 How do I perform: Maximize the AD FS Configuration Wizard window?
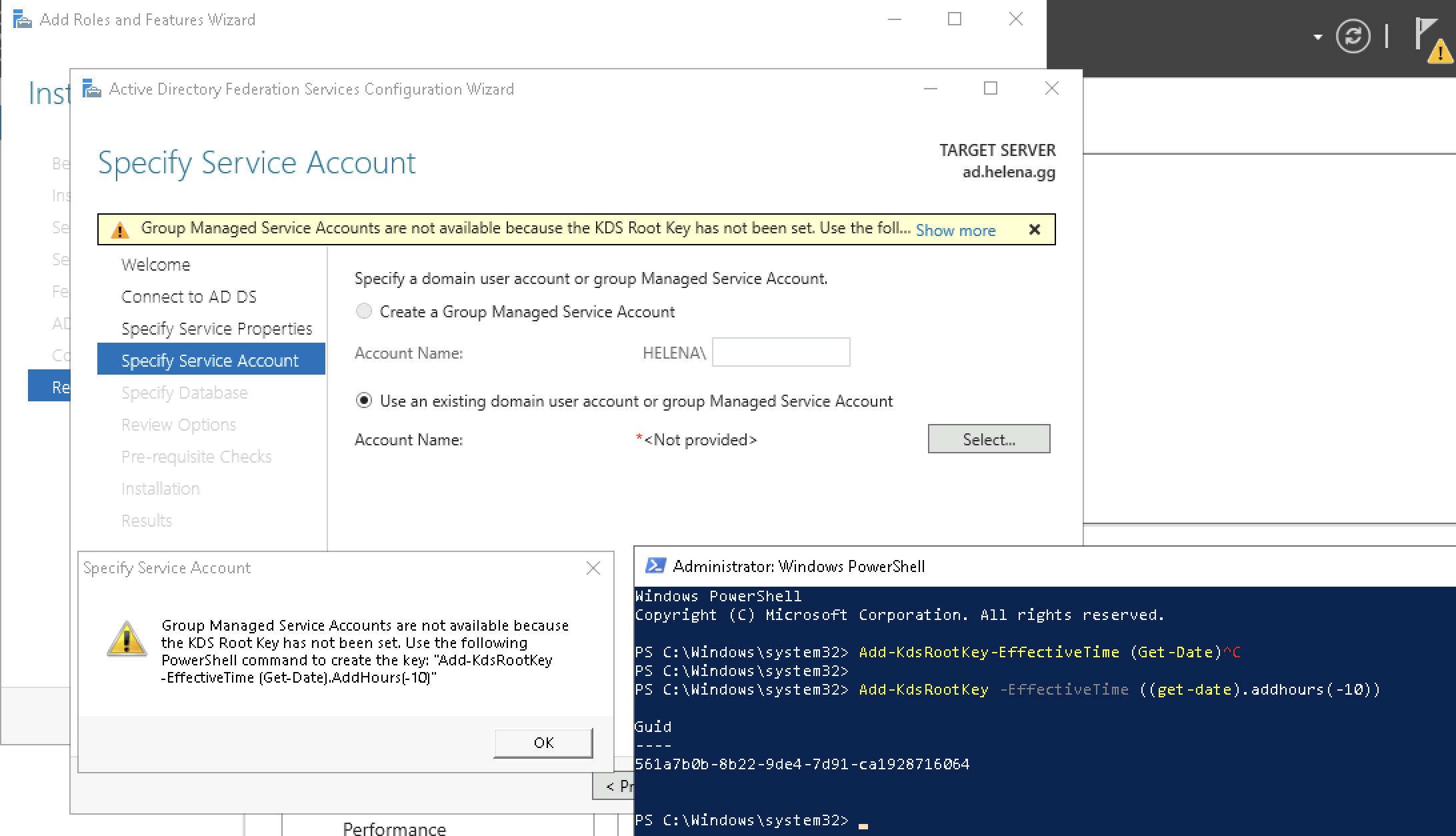tap(991, 89)
